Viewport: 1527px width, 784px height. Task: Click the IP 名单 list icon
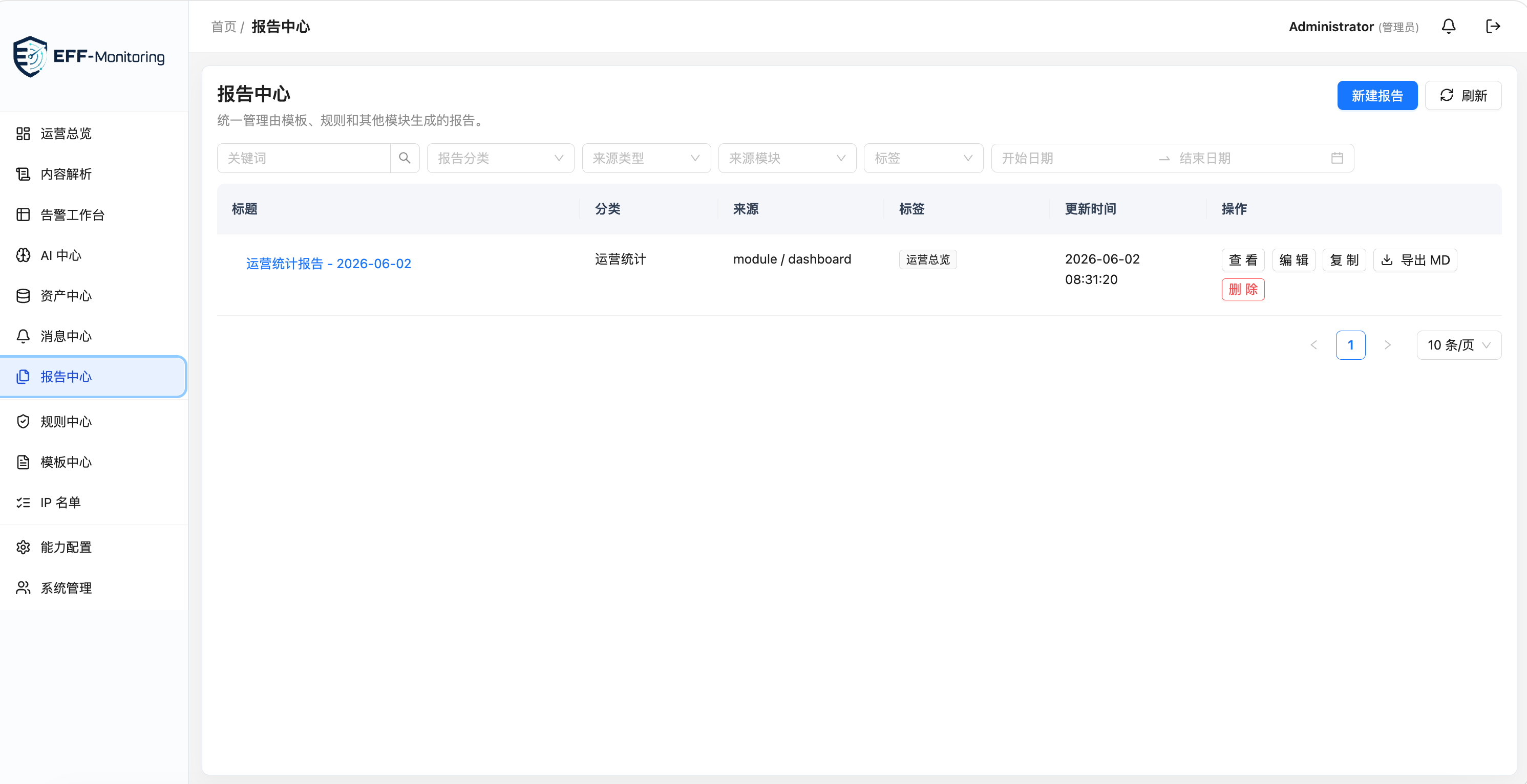tap(23, 503)
